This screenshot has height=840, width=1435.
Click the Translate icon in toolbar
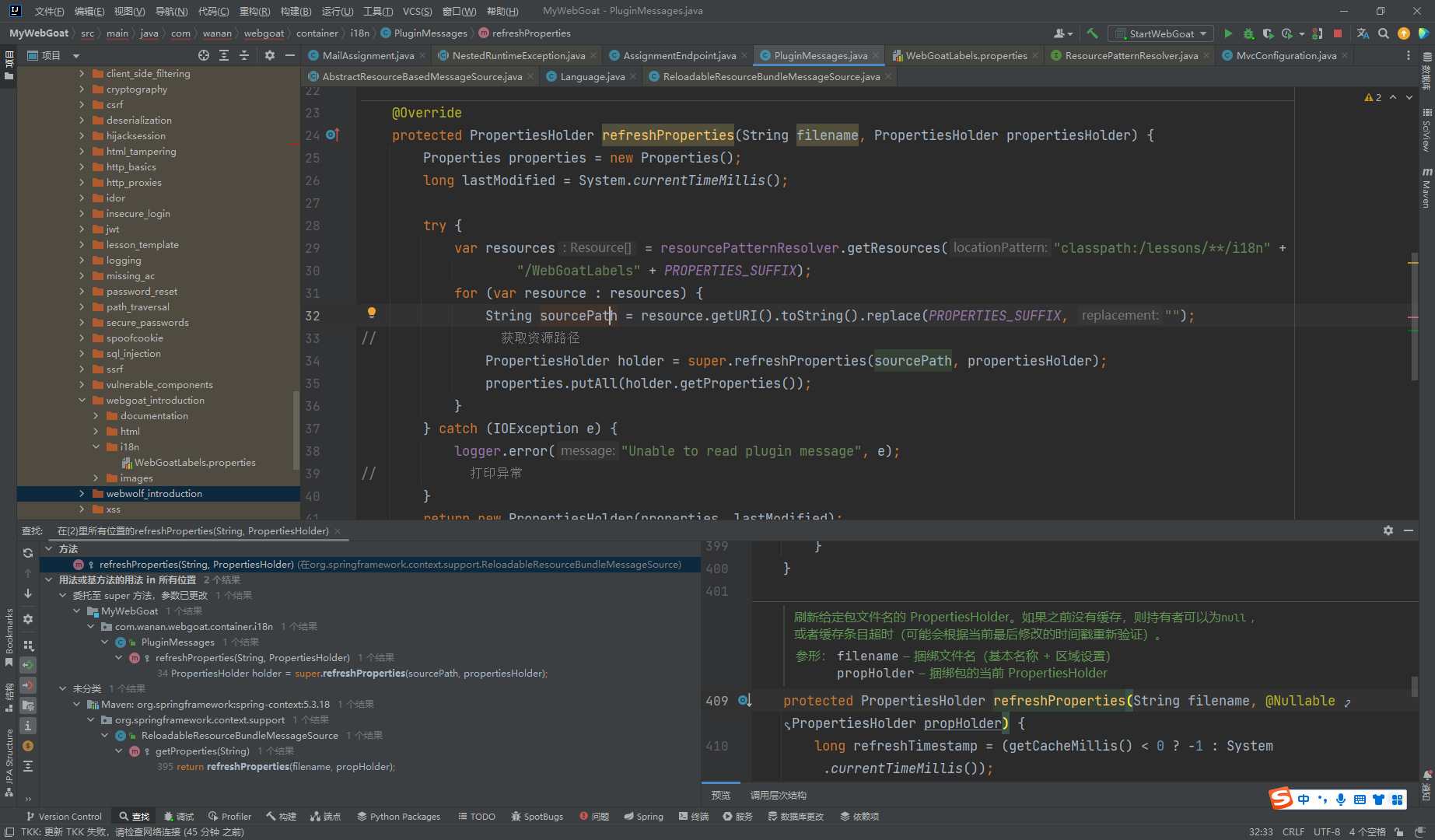[x=1363, y=33]
